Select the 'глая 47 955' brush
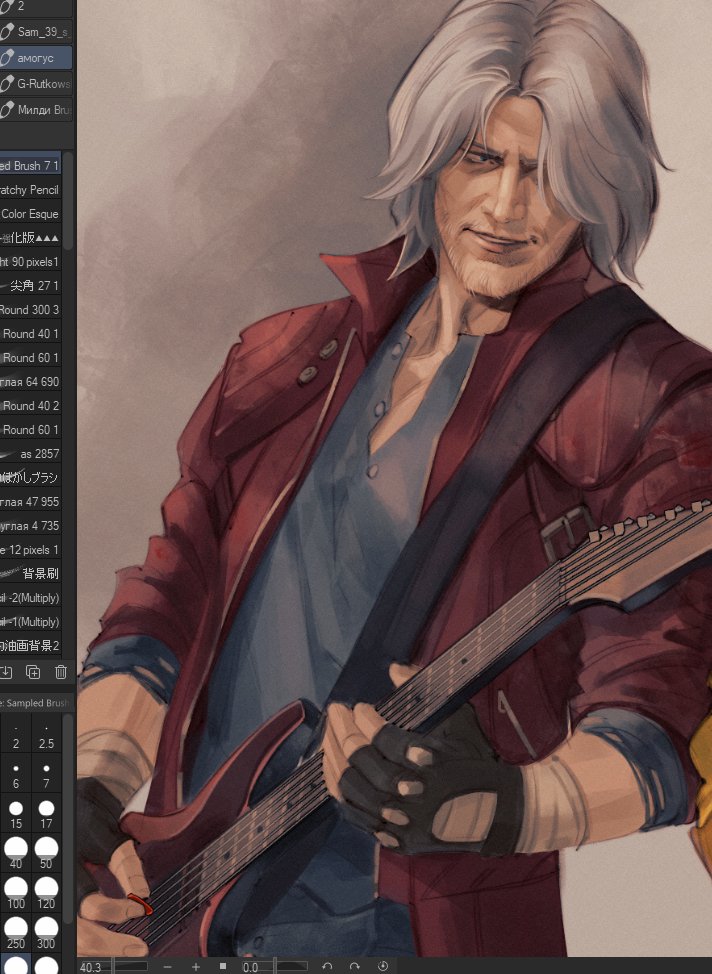The width and height of the screenshot is (712, 974). point(30,501)
